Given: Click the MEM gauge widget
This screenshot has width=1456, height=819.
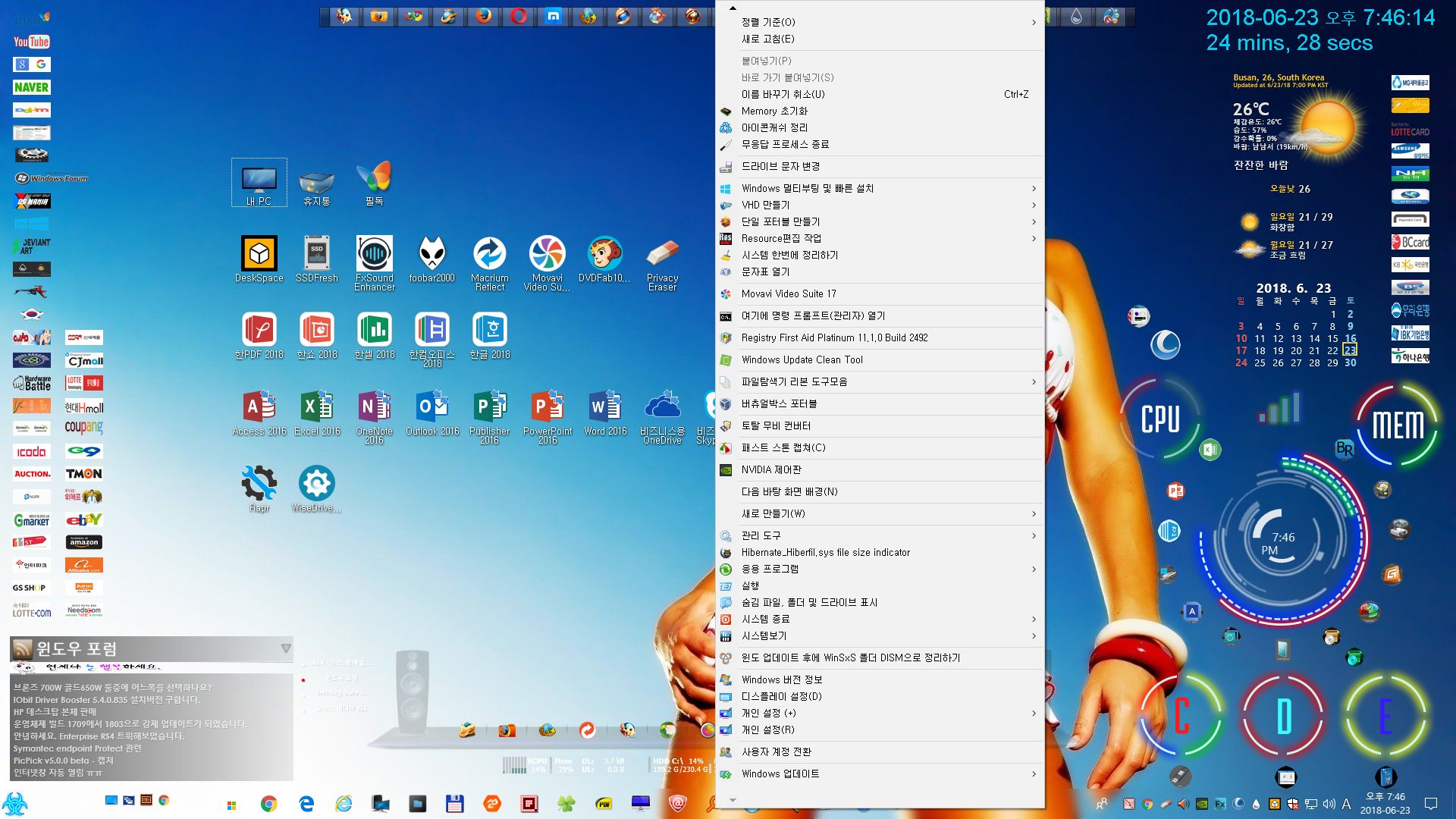Looking at the screenshot, I should (x=1398, y=425).
